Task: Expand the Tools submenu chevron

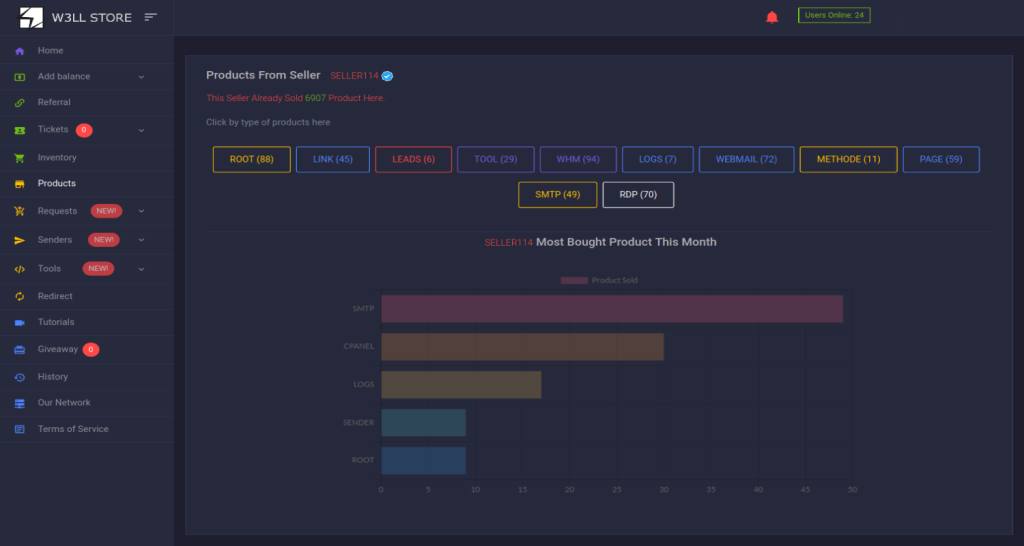Action: [141, 269]
